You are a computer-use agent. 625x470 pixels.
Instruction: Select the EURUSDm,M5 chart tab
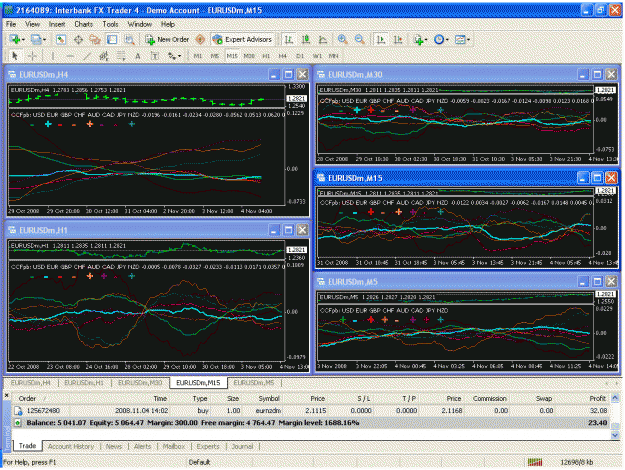coord(254,383)
